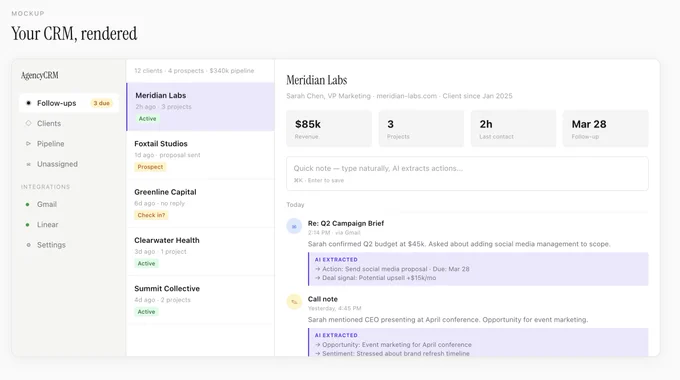Screen dimensions: 680x380
Task: Click the Settings gear icon
Action: [29, 245]
